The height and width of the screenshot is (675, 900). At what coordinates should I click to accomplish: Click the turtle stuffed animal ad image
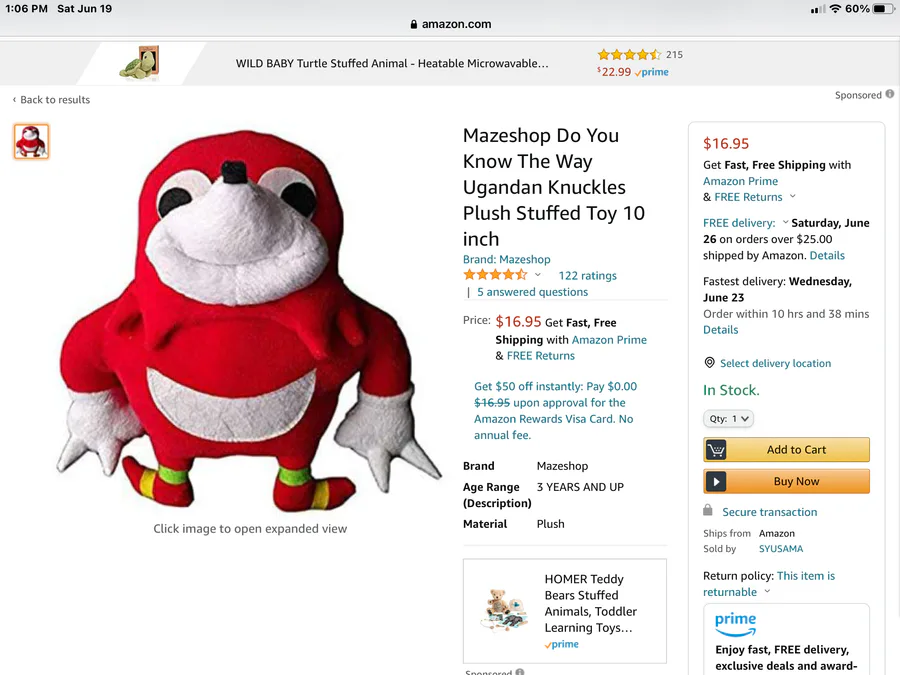(x=139, y=64)
